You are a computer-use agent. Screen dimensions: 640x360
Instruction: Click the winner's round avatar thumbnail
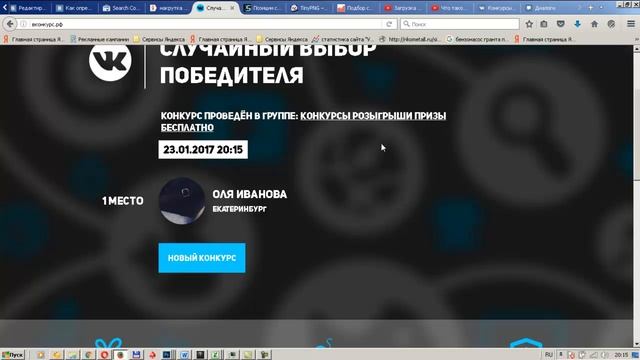pyautogui.click(x=182, y=201)
